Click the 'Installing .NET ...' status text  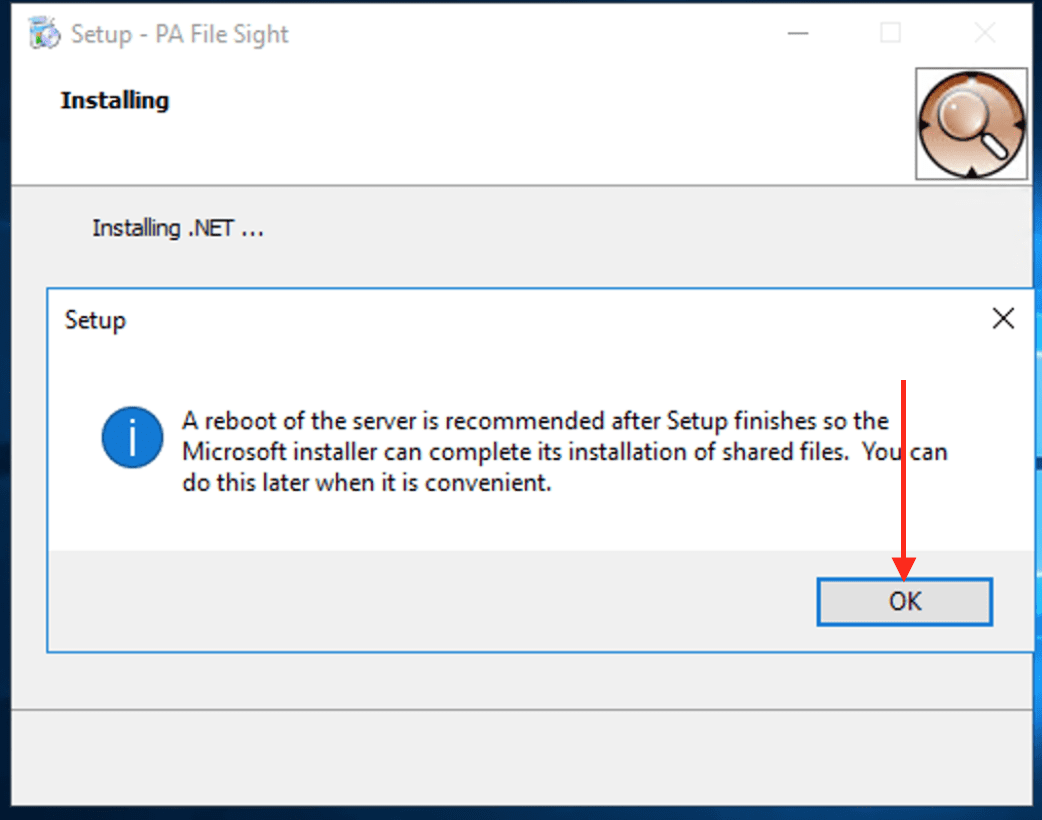[178, 228]
